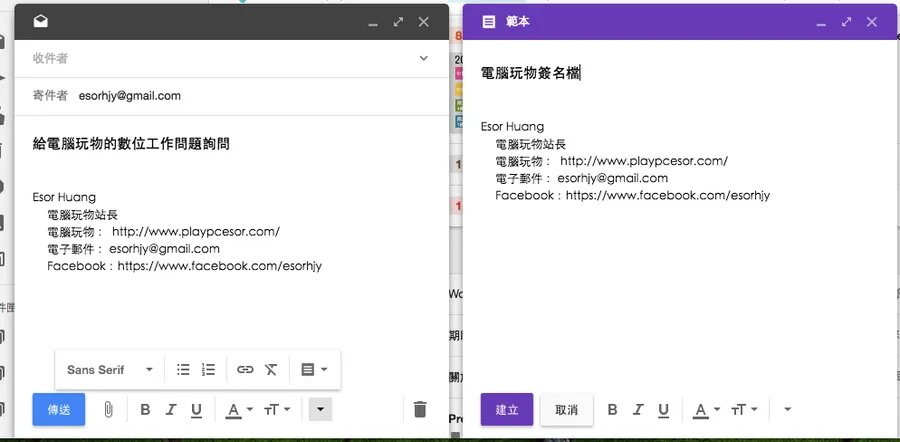Viewport: 900px width, 442px height.
Task: Open font size menu in template window
Action: coord(744,410)
